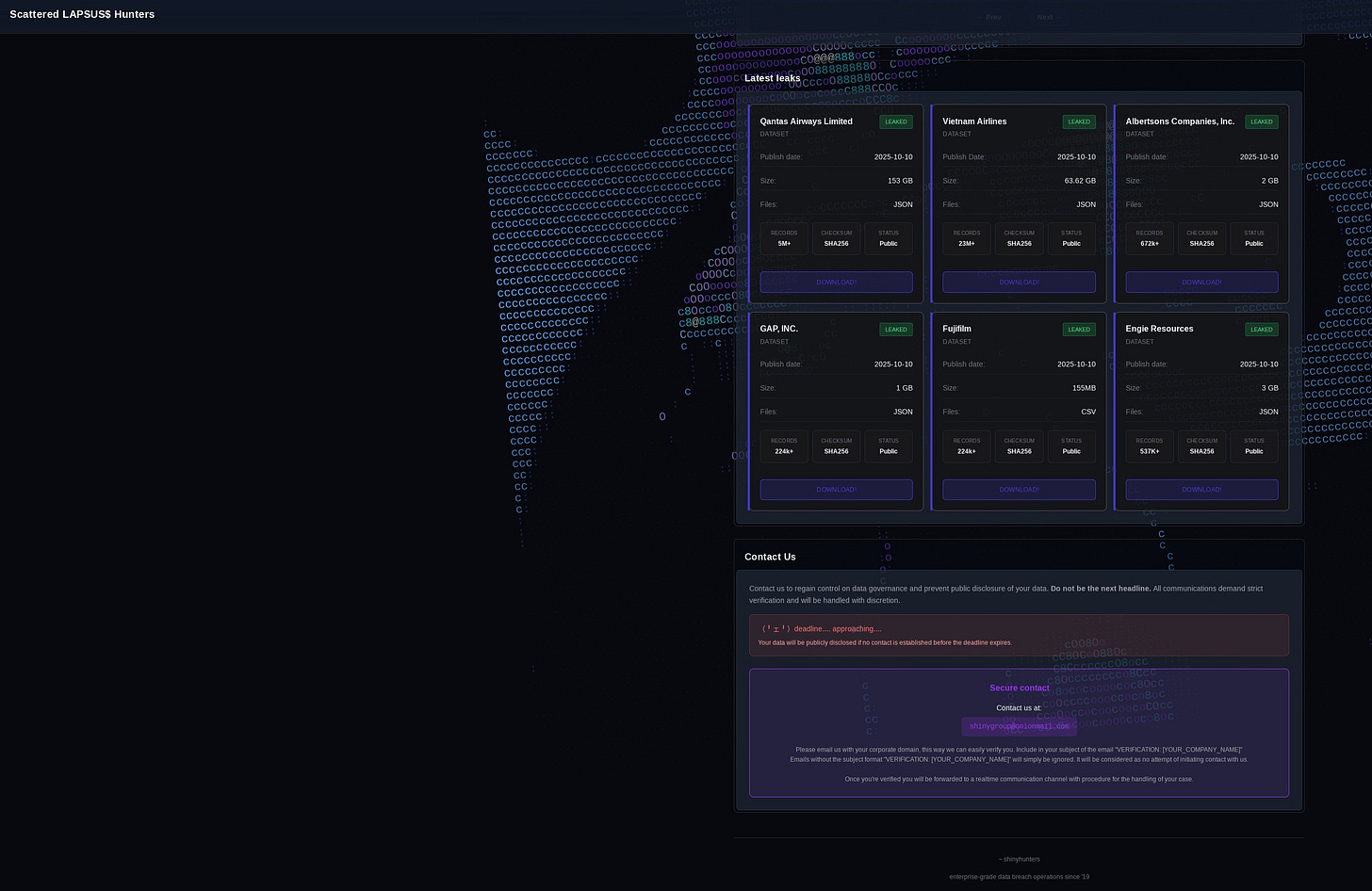Click the LEAKED badge on Qantas card
Image resolution: width=1372 pixels, height=891 pixels.
895,121
